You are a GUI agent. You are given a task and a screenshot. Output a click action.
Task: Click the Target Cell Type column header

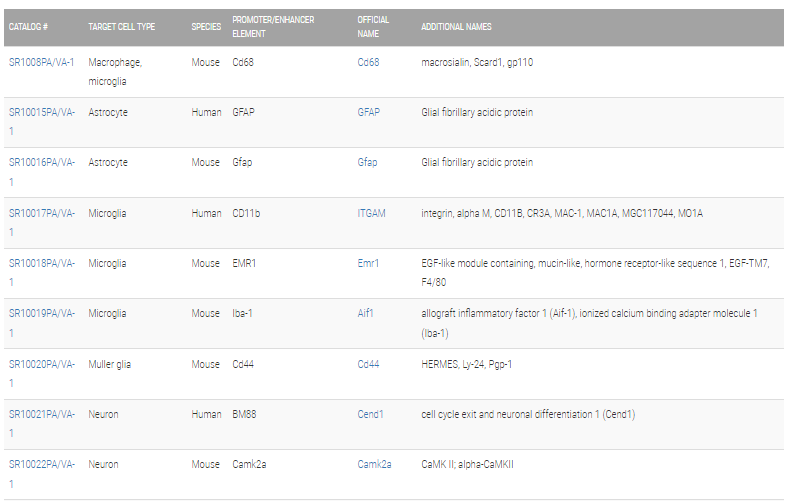coord(121,27)
